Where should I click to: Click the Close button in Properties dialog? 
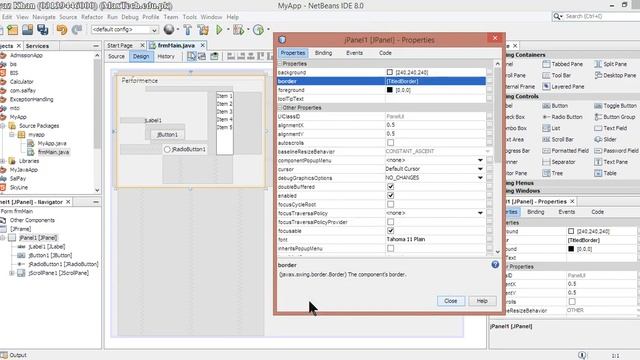pyautogui.click(x=451, y=301)
